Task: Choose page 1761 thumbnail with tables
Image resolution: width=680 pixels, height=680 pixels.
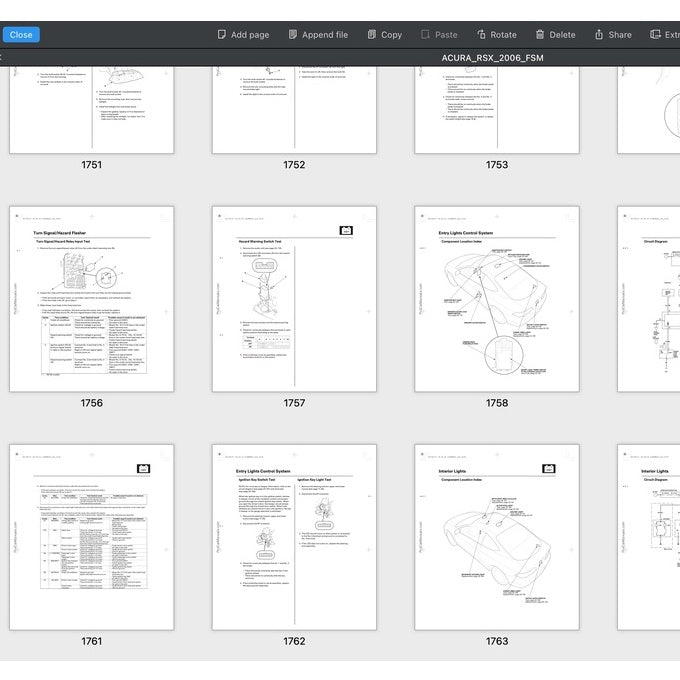Action: tap(91, 537)
